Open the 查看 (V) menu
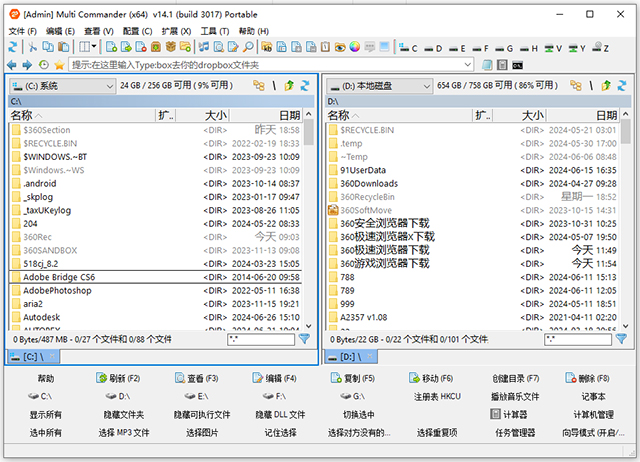Screen dimensions: 640x462 [99, 31]
